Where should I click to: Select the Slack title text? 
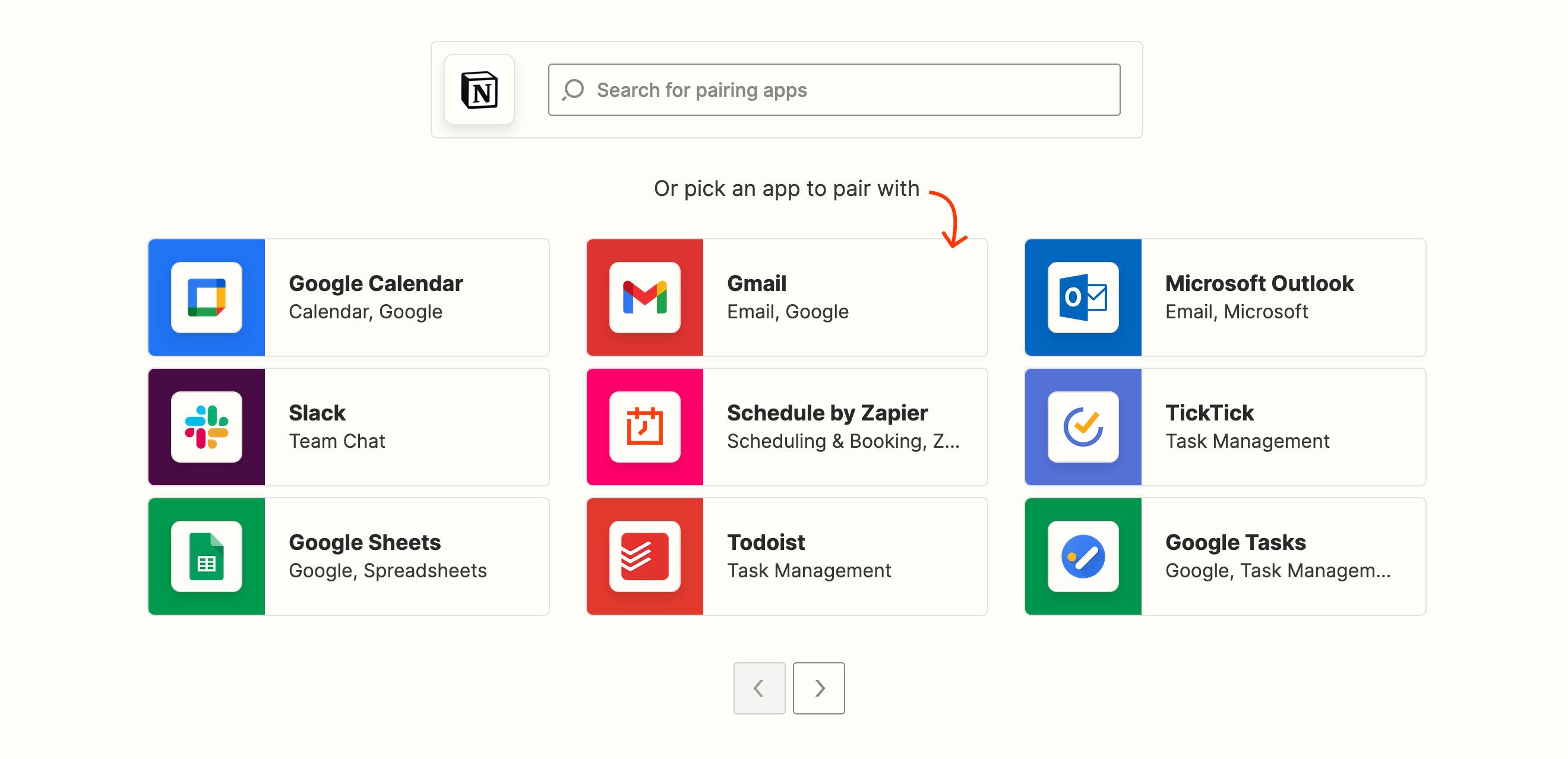tap(317, 413)
